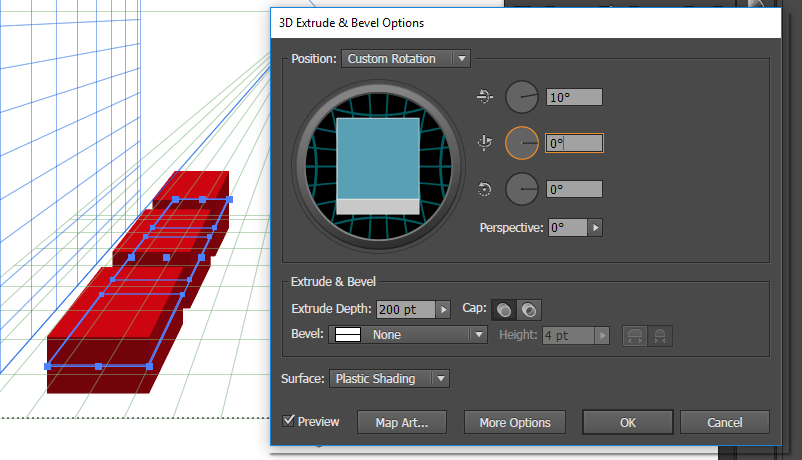This screenshot has width=802, height=460.
Task: Click the More Options button
Action: click(x=515, y=422)
